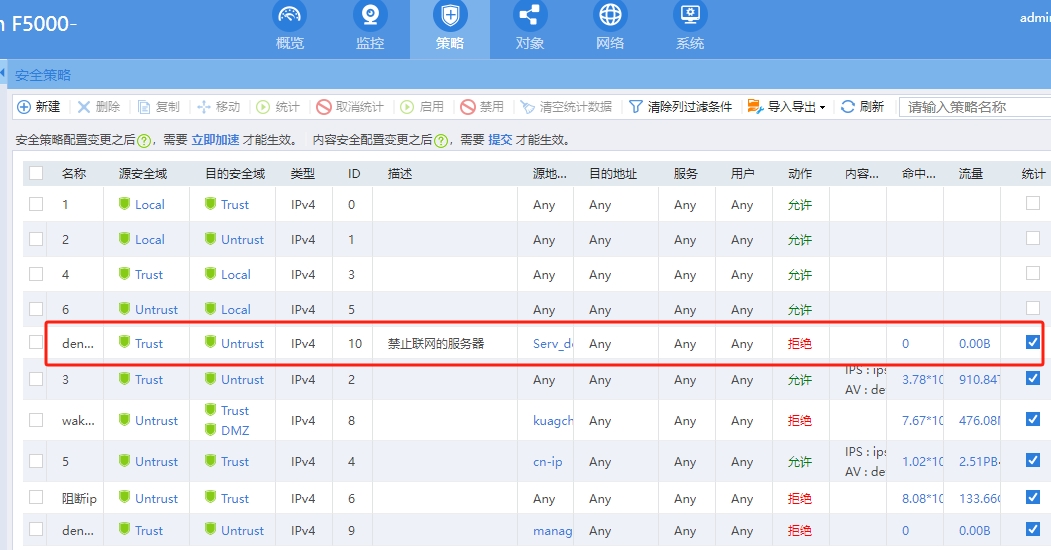Click Local source zone in policy 1

pos(149,204)
